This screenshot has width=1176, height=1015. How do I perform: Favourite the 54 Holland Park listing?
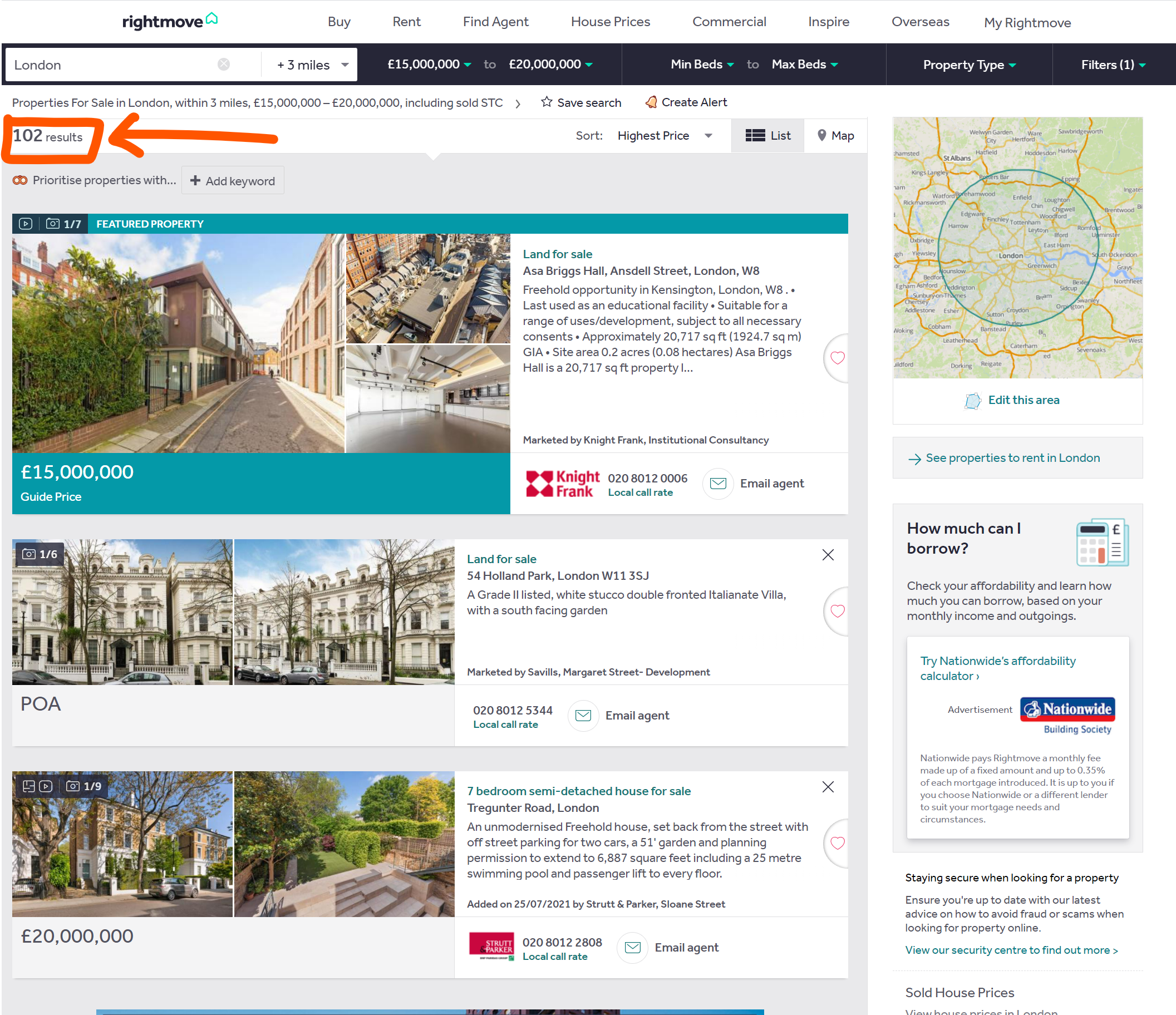point(837,611)
